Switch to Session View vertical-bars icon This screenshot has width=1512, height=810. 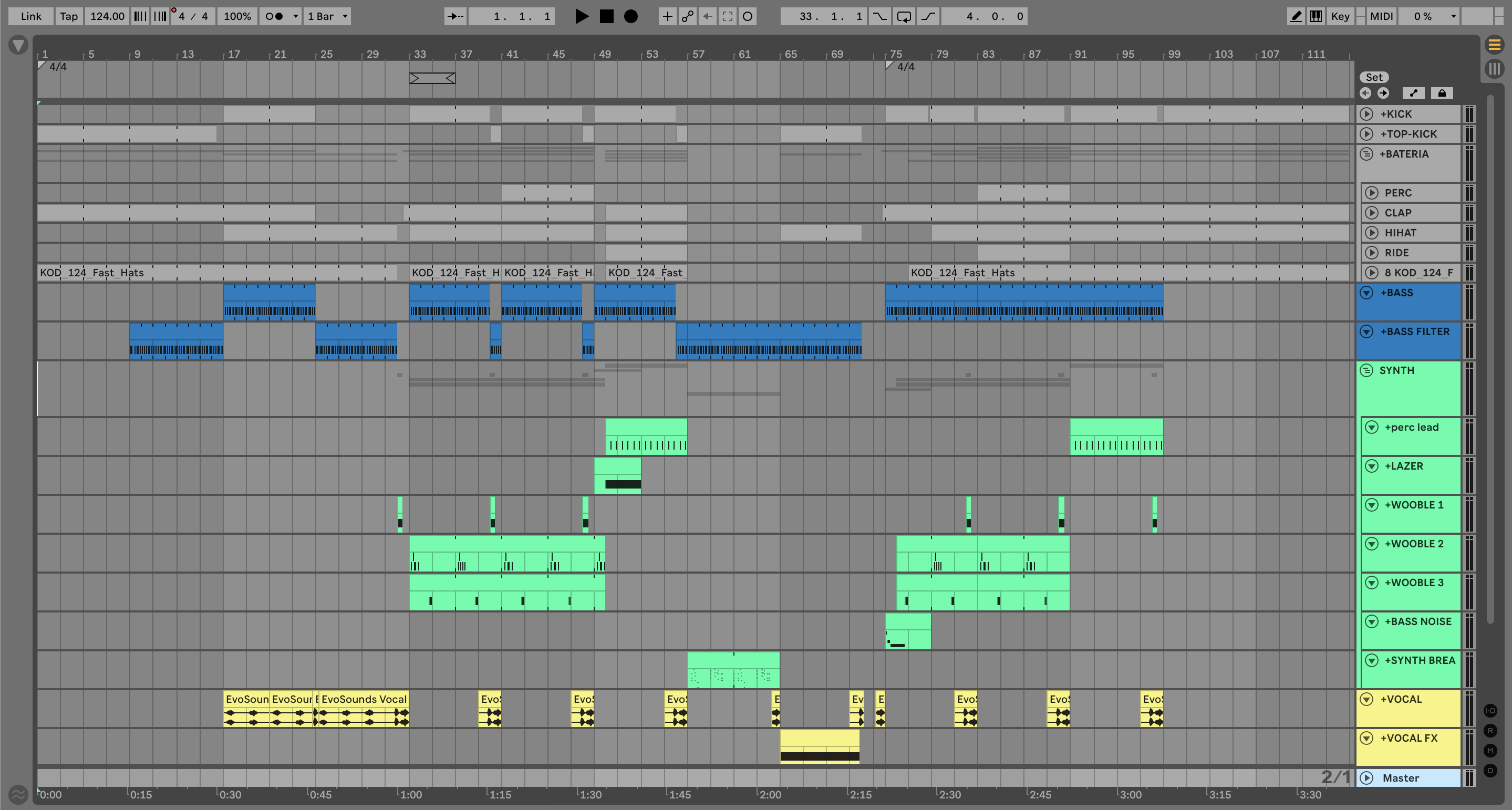point(1494,69)
